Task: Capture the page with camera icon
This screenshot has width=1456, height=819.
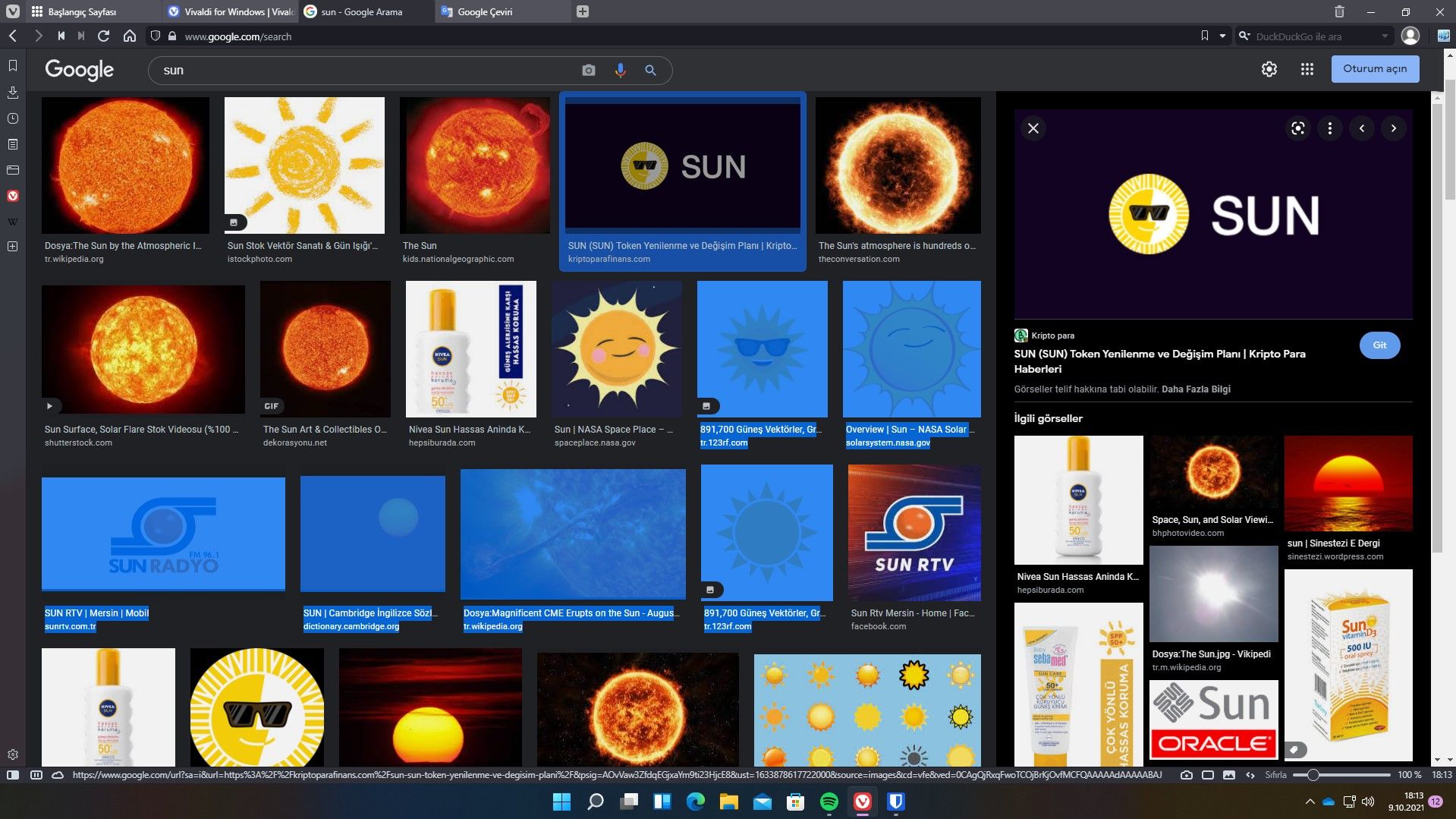Action: [1187, 775]
